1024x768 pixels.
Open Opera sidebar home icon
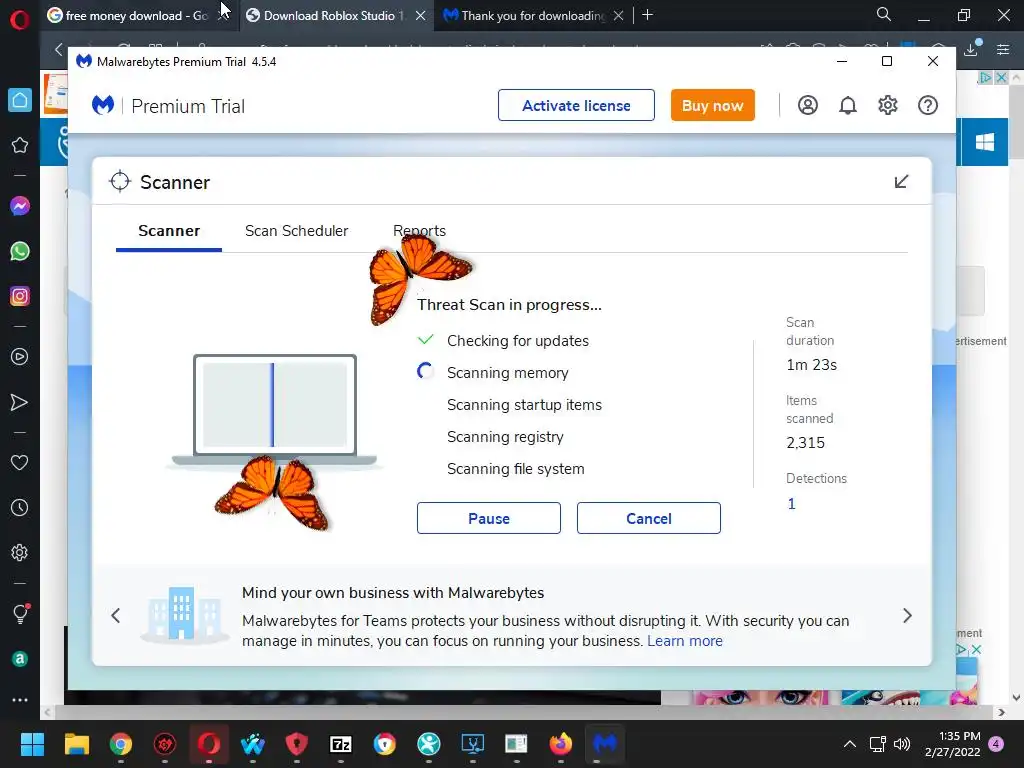click(x=20, y=100)
